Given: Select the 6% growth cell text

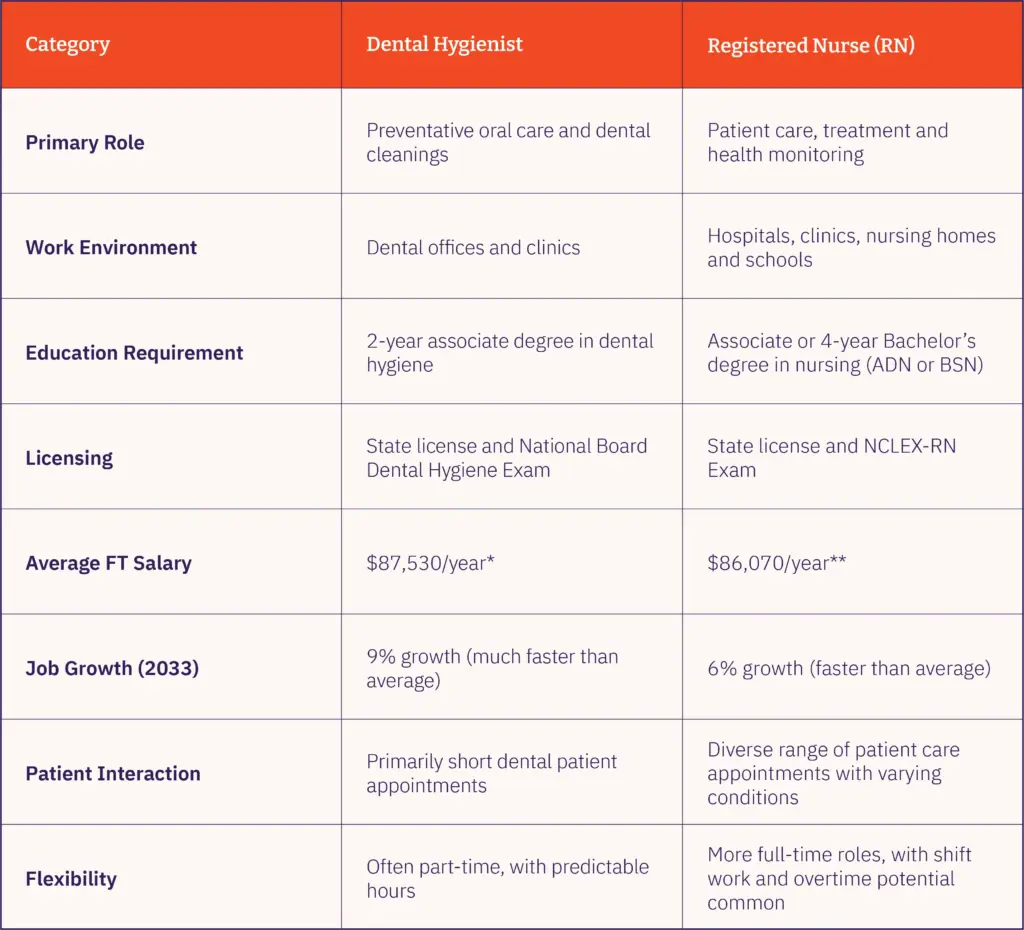Looking at the screenshot, I should click(x=849, y=668).
